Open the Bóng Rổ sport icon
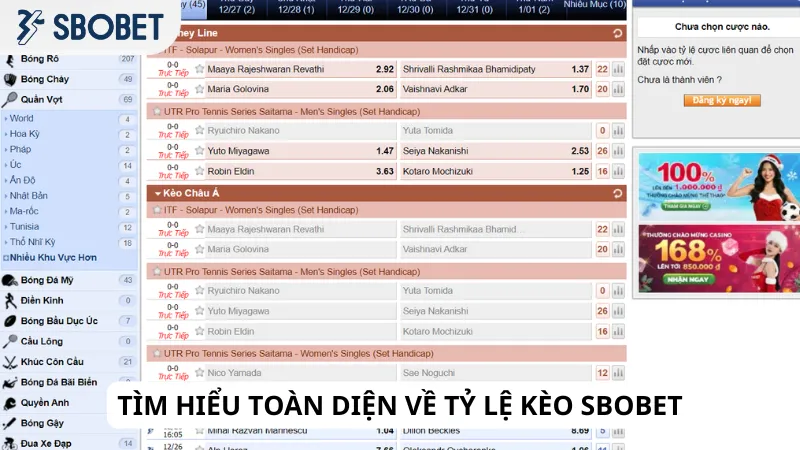Viewport: 800px width, 450px height. 10,59
